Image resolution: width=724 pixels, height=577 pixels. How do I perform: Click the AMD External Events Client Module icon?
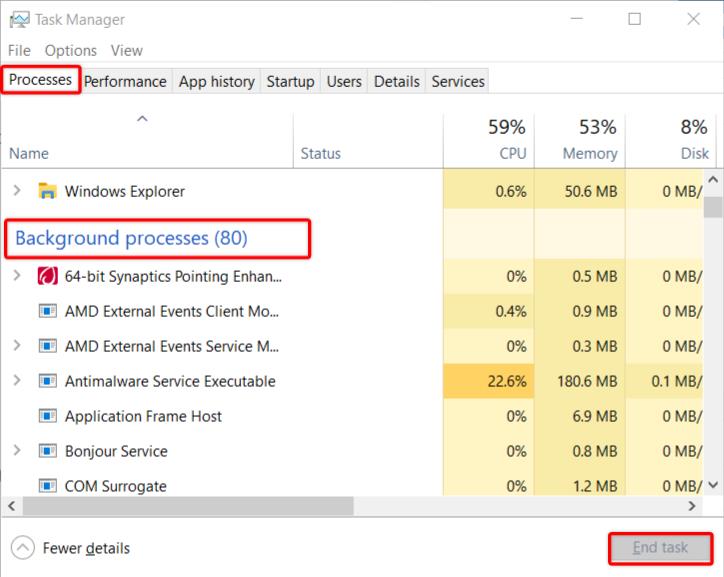click(47, 311)
